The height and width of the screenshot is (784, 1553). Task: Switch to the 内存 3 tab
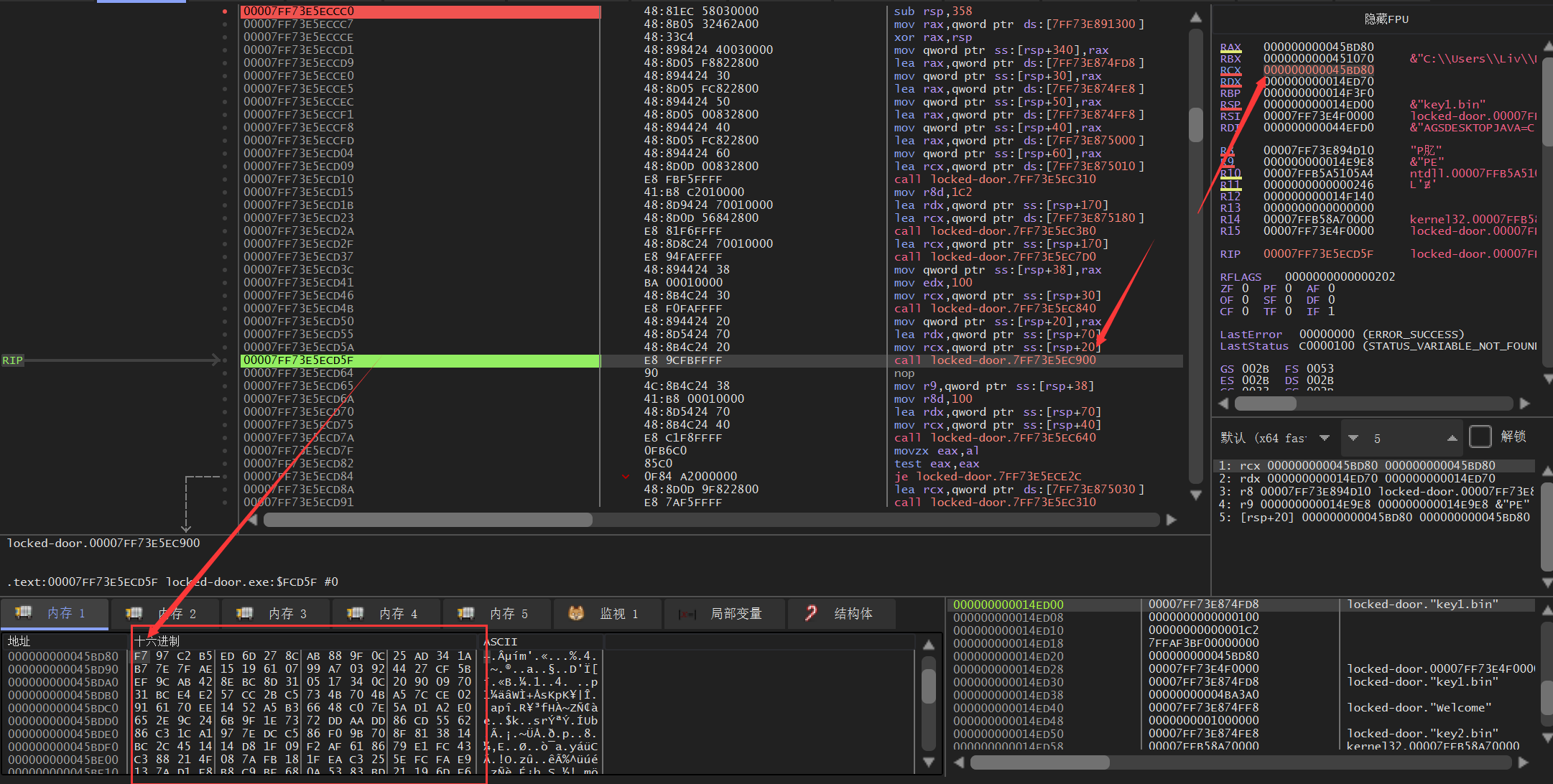tap(276, 613)
